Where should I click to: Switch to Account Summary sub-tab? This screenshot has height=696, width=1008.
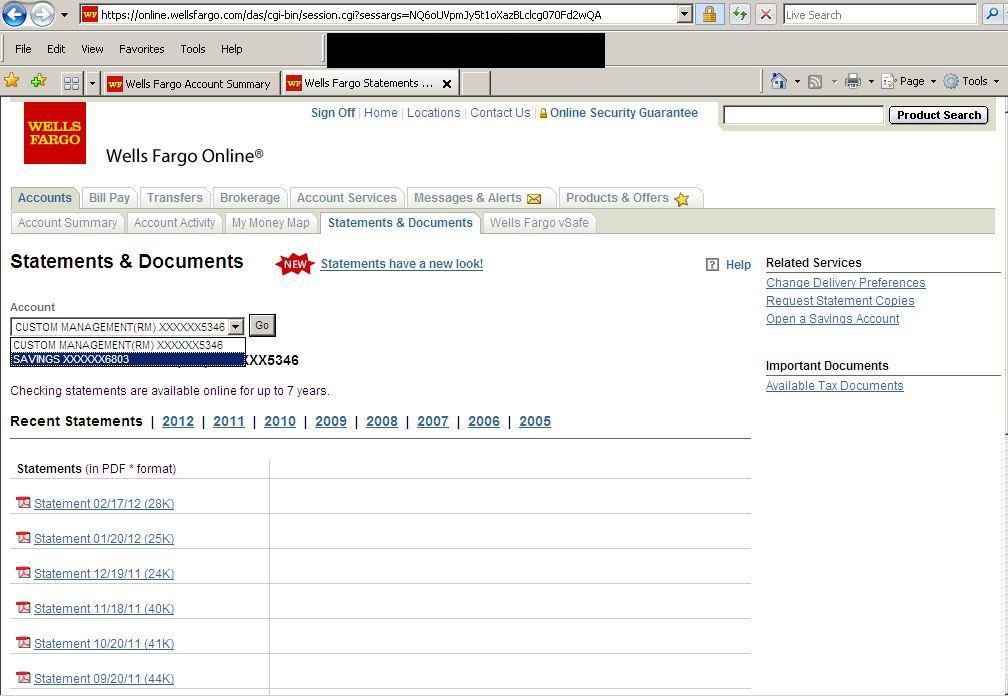[x=68, y=223]
